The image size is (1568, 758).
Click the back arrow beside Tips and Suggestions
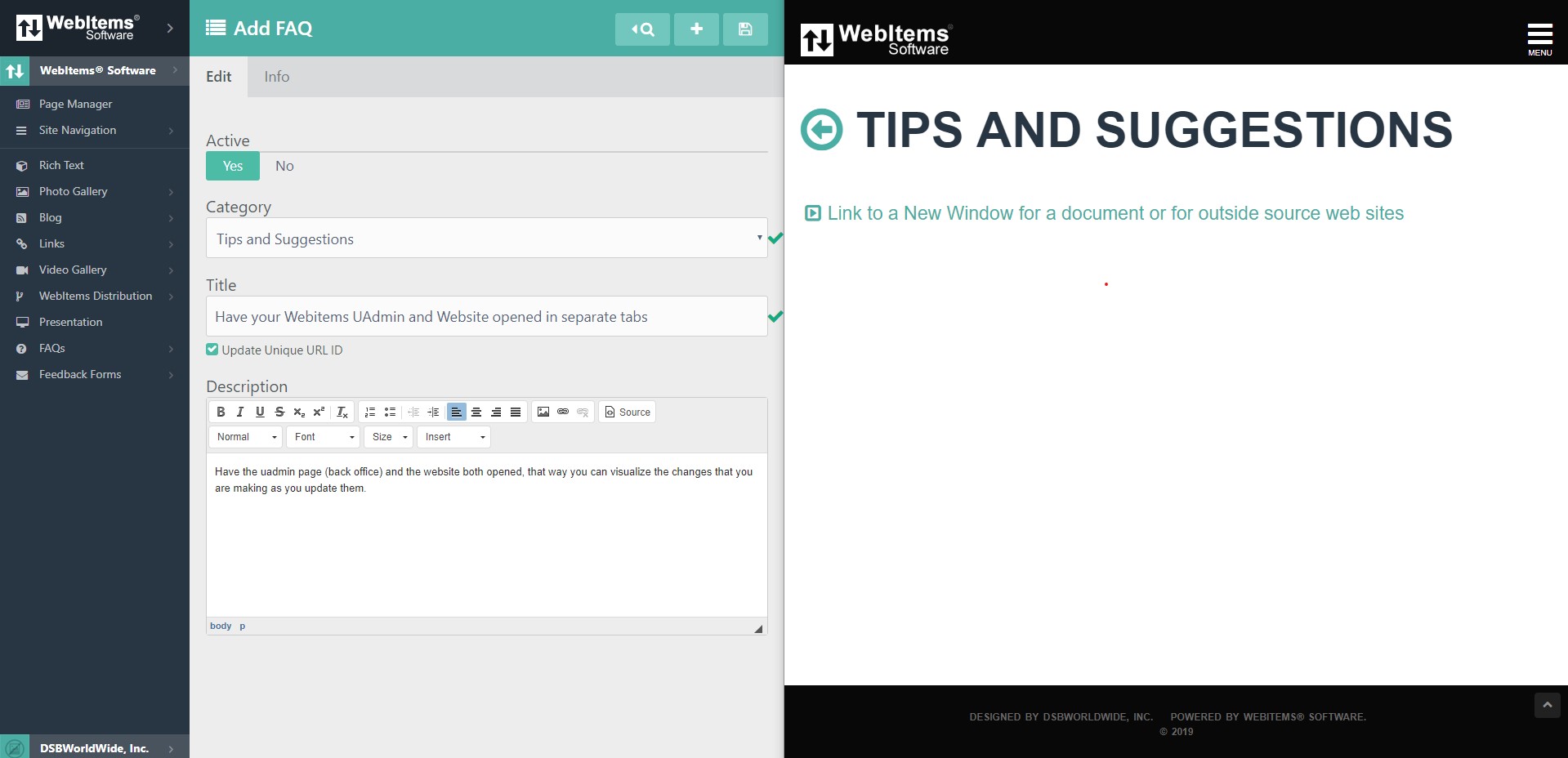click(821, 130)
